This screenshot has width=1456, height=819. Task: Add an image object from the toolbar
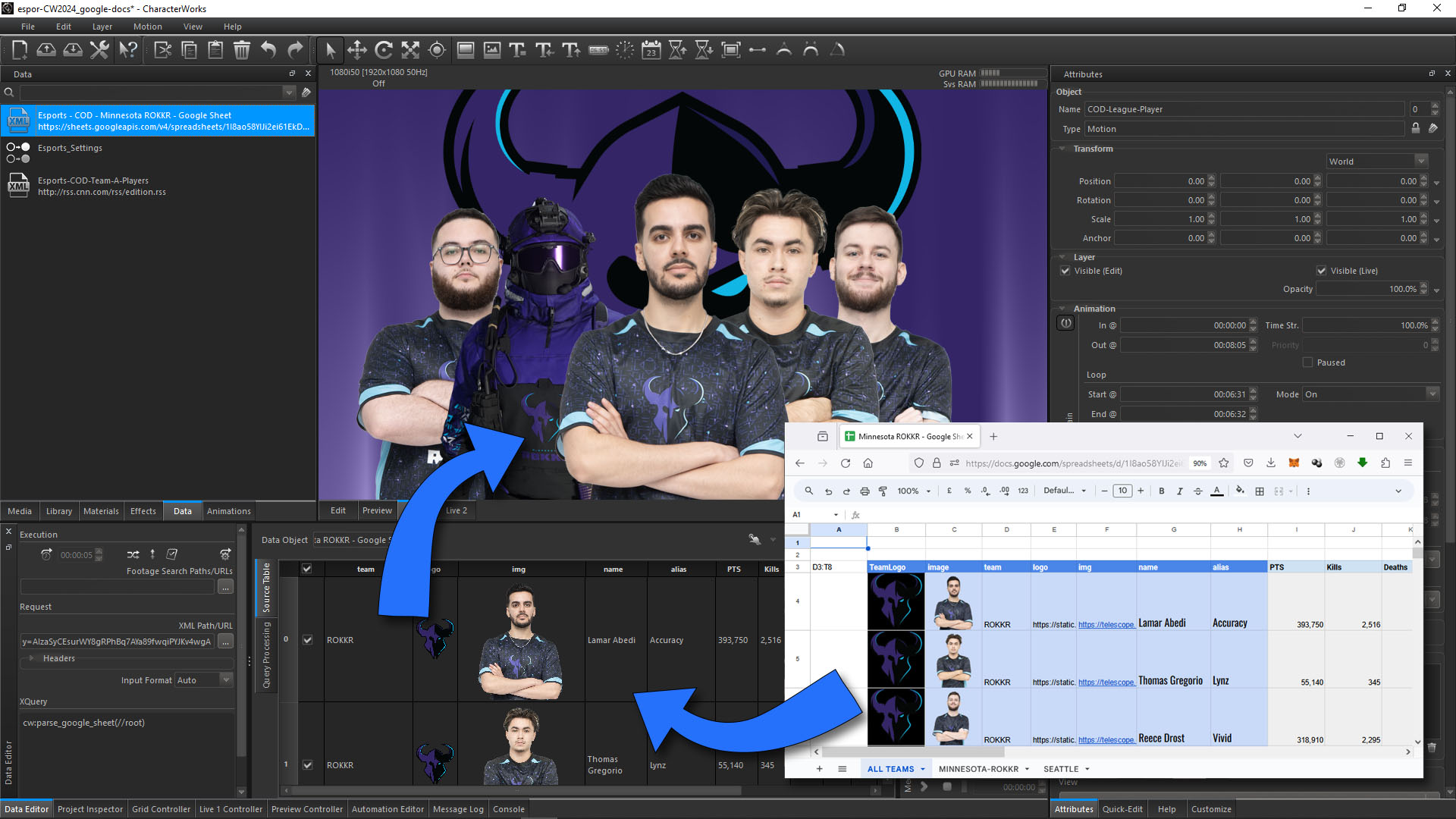point(492,50)
